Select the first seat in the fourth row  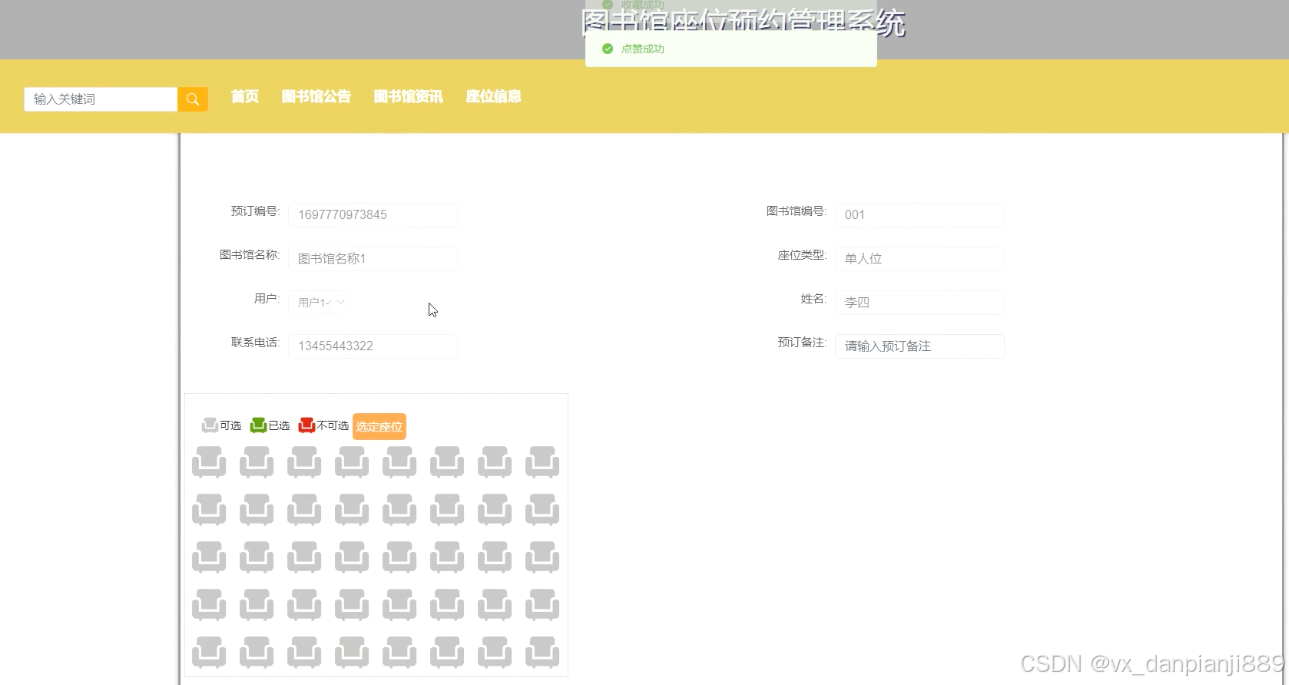209,605
